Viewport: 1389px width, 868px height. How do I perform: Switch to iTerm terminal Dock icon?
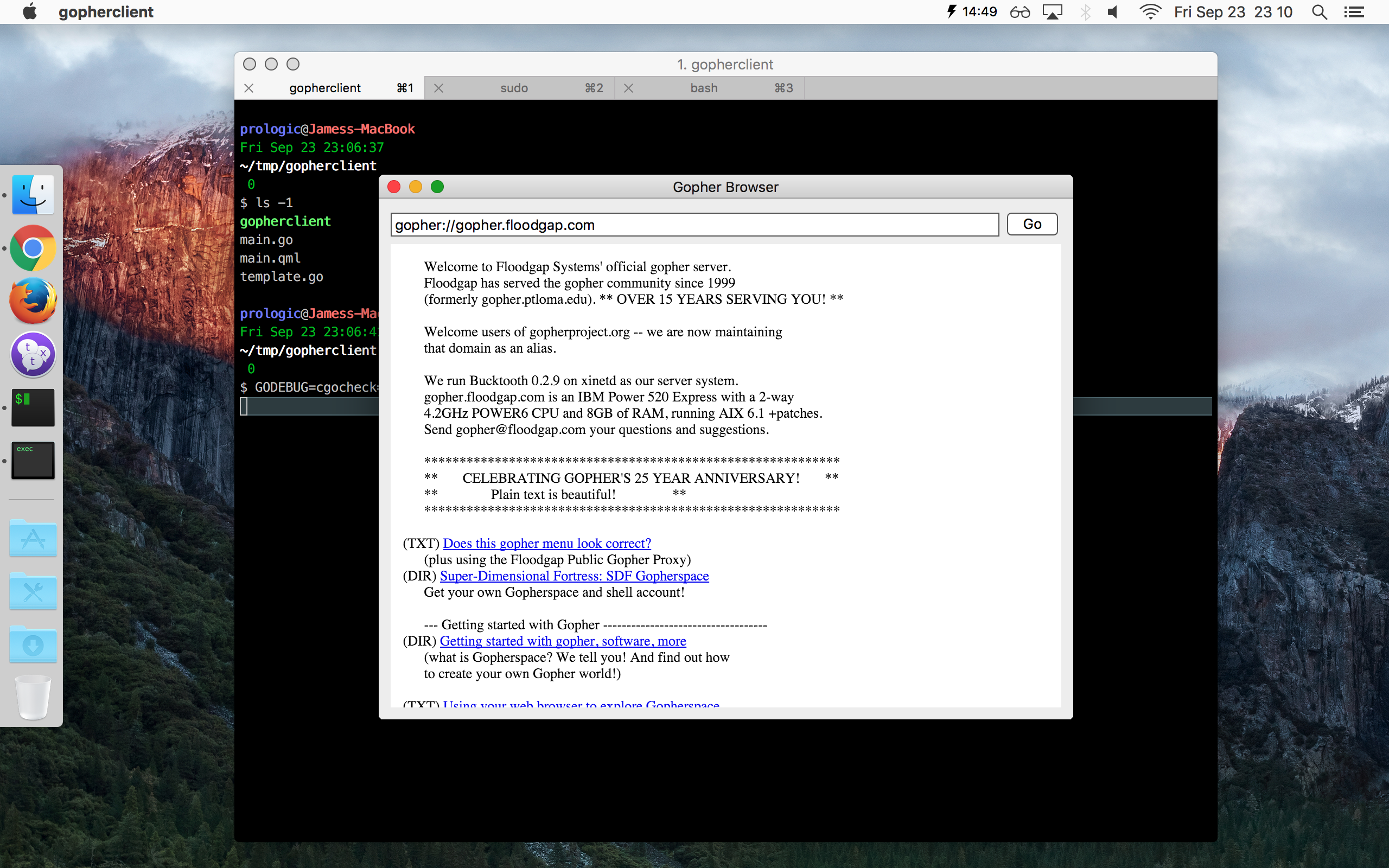pos(33,407)
